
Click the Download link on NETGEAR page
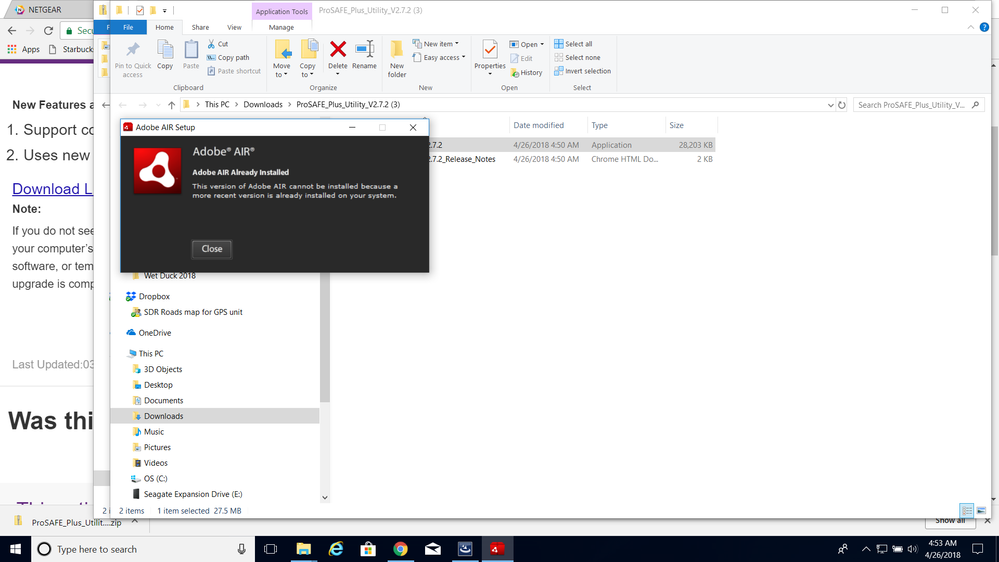click(52, 189)
